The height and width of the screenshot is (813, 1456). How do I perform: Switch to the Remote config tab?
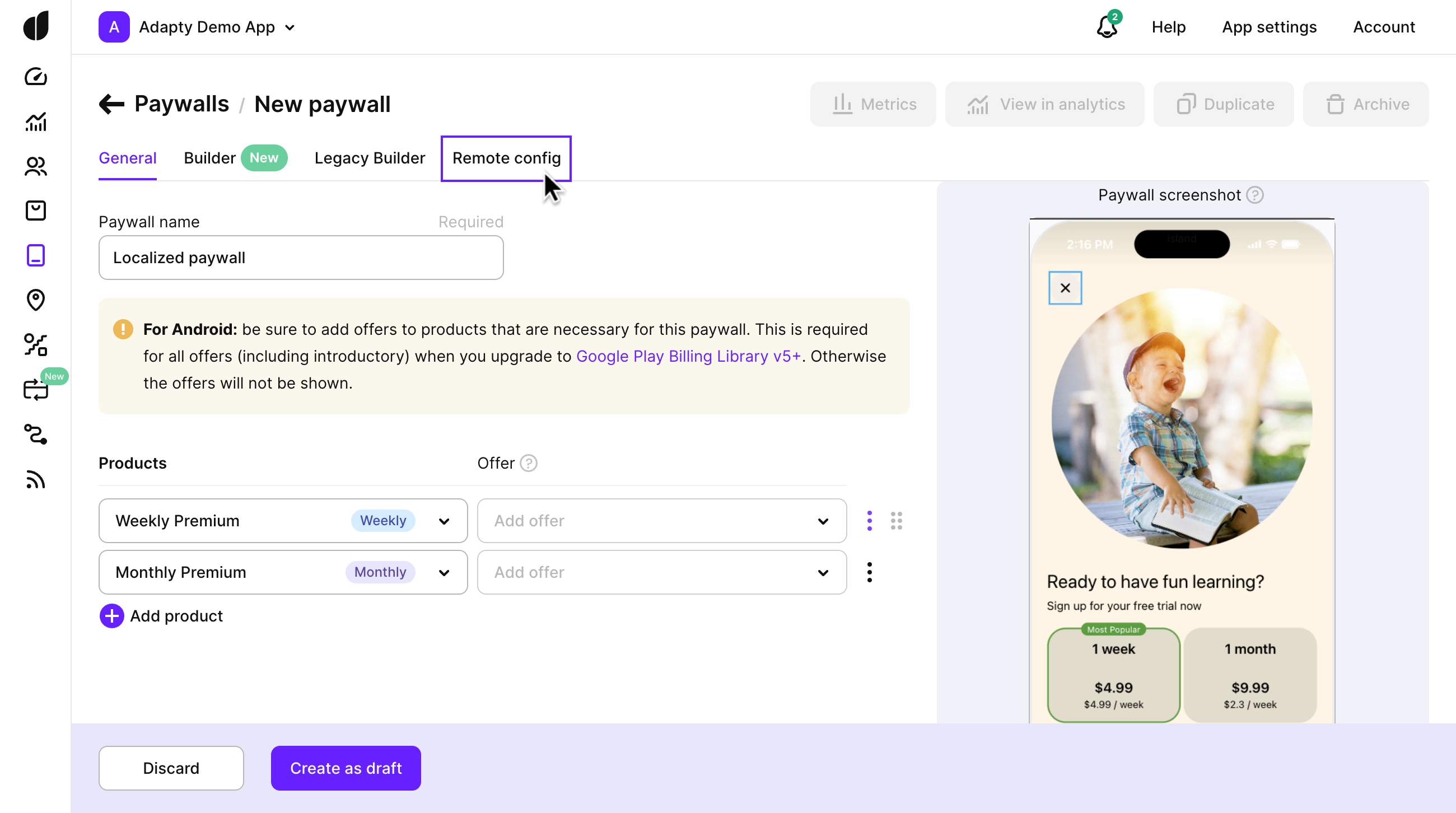pyautogui.click(x=506, y=158)
